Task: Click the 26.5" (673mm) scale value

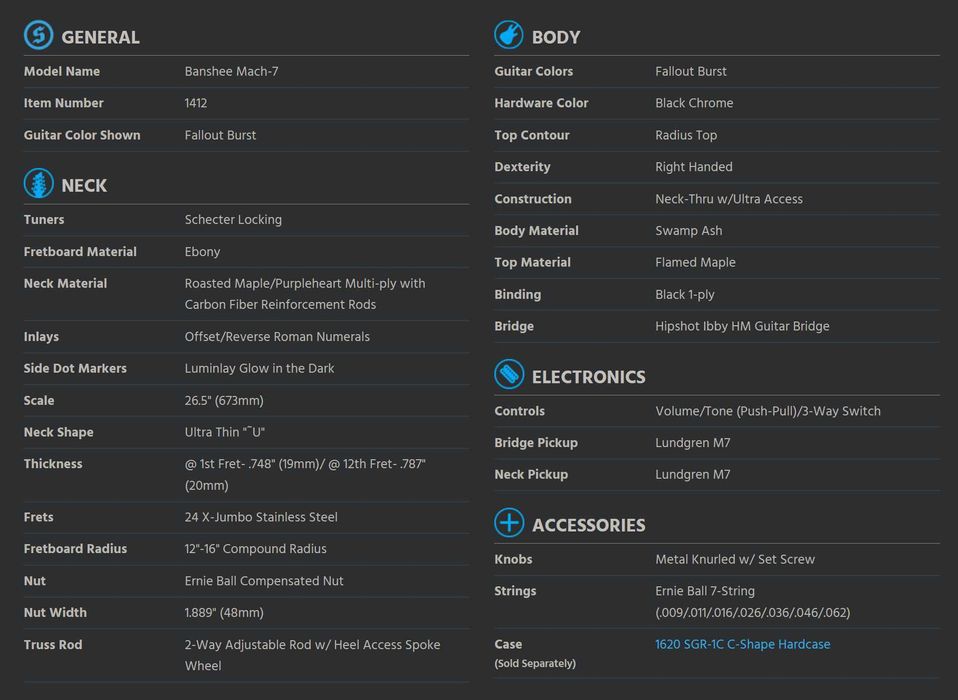Action: [x=224, y=401]
